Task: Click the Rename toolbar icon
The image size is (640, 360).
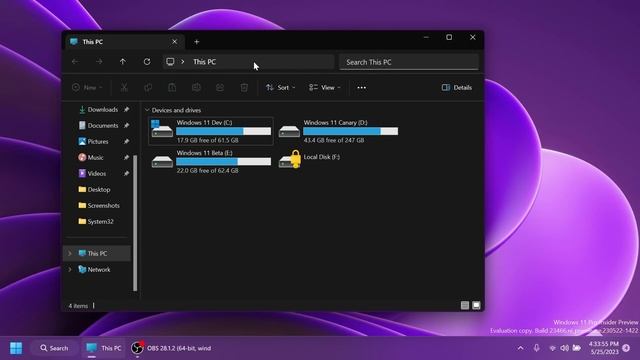Action: [x=196, y=87]
